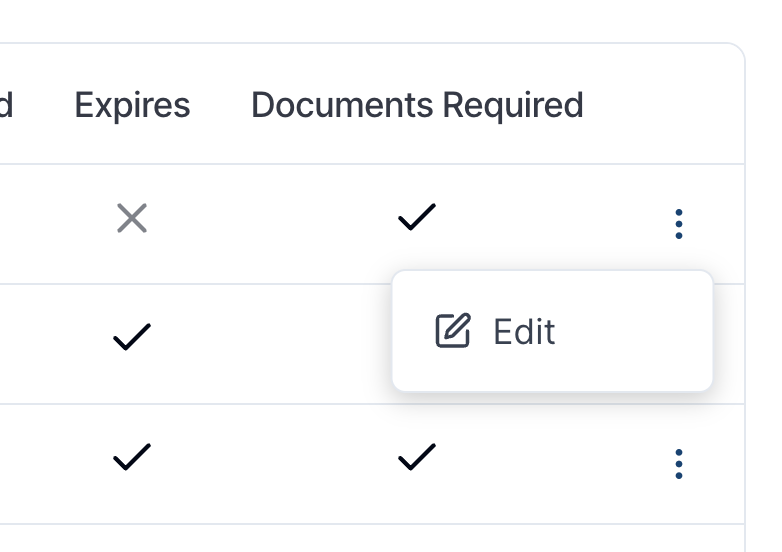Open the three-dot actions menu in third row
Viewport: 782px width, 552px height.
click(x=678, y=464)
